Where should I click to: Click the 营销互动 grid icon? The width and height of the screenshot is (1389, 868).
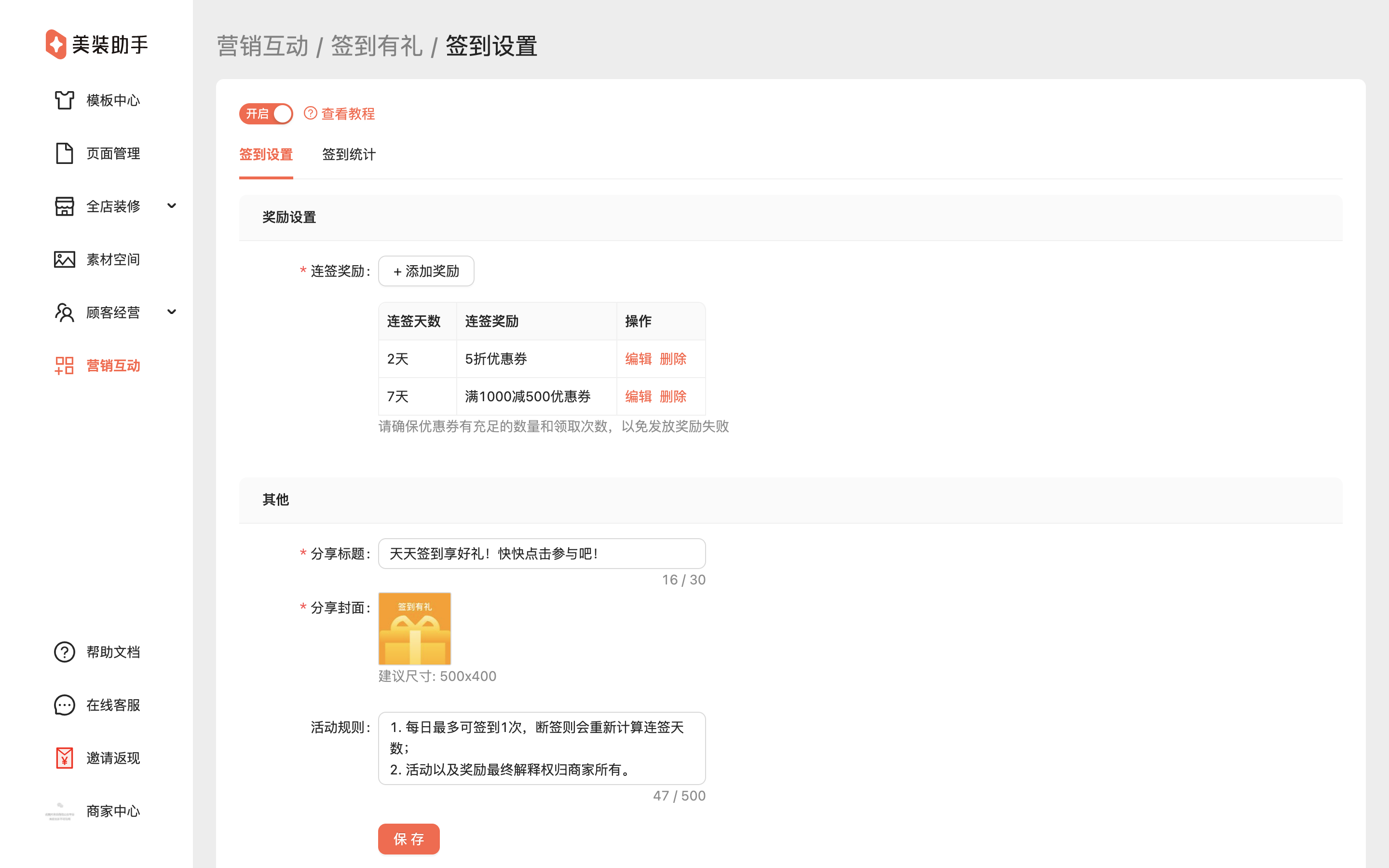(x=64, y=366)
